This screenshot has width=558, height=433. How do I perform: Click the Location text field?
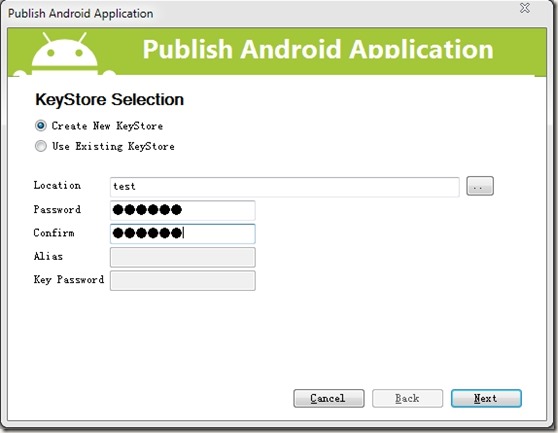[x=285, y=187]
